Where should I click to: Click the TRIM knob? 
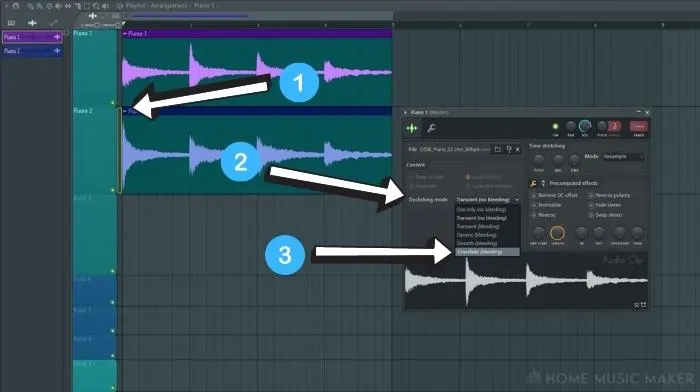coord(638,233)
